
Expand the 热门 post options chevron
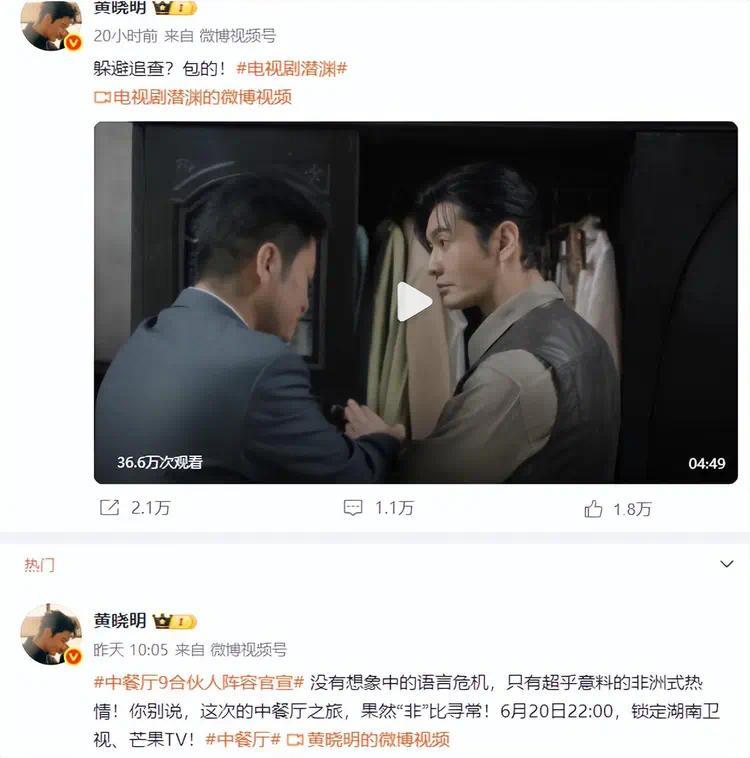[x=727, y=564]
